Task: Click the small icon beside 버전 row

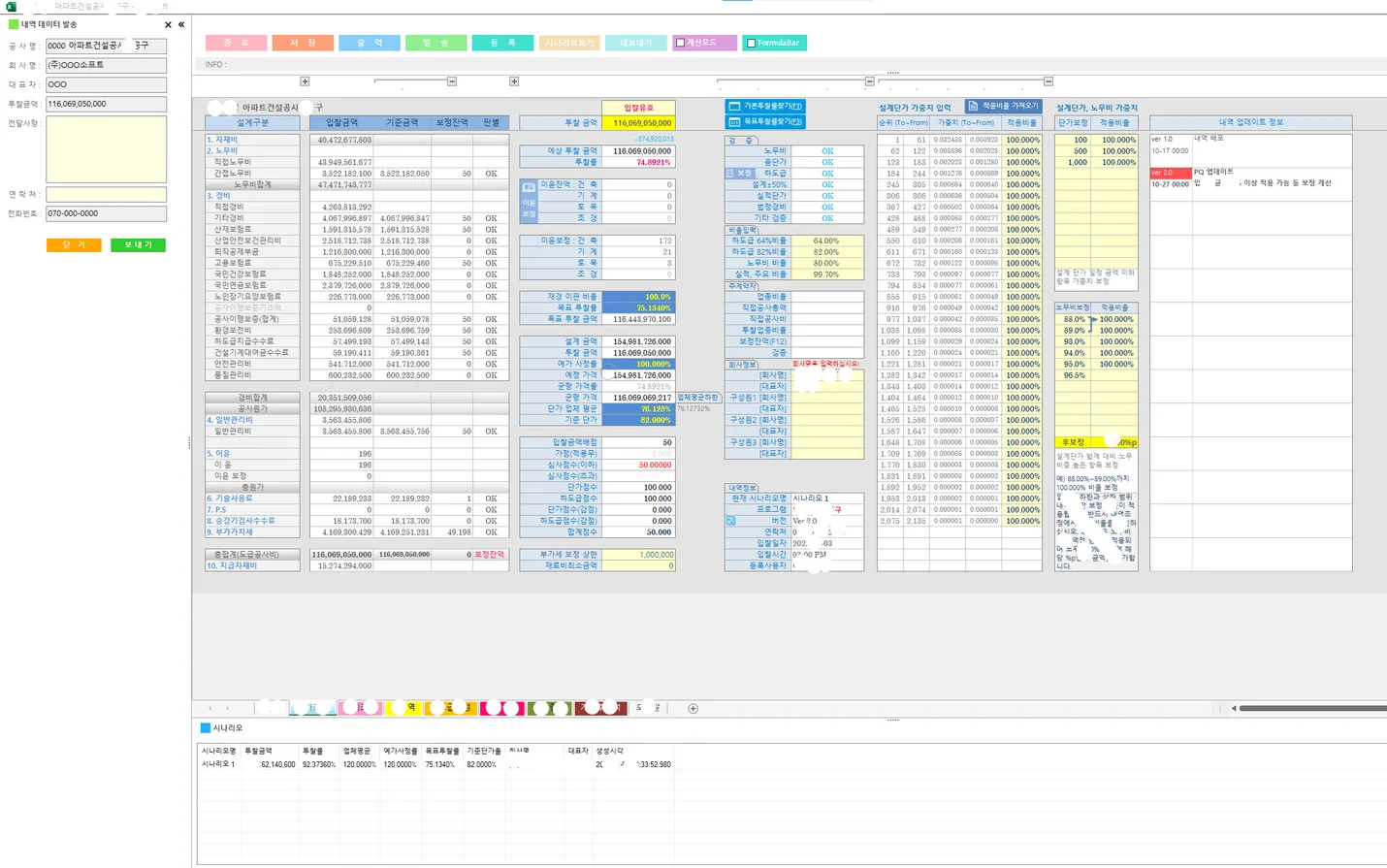Action: coord(730,521)
